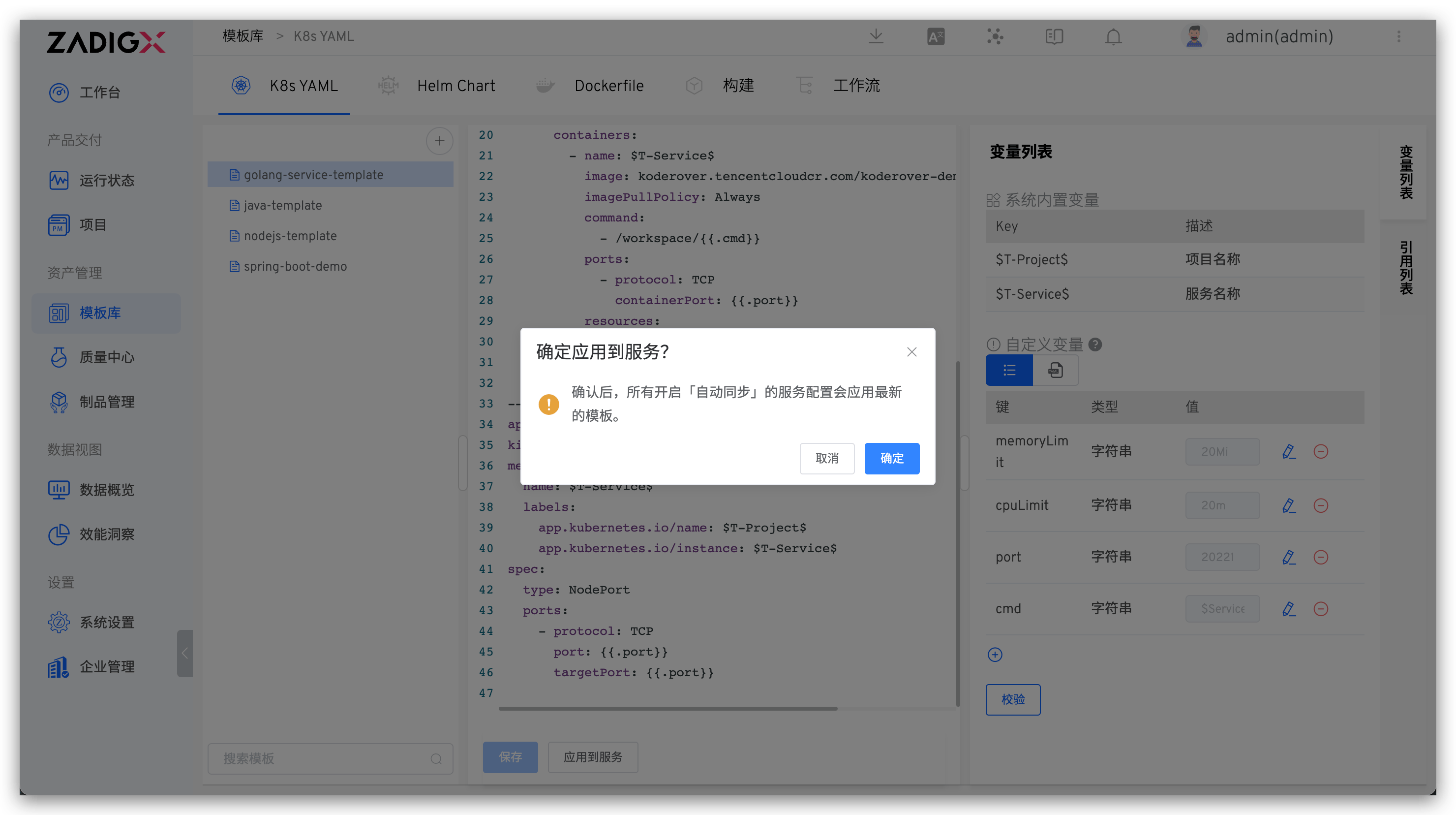Open the admin(admin) user menu
Screen dimensions: 1456x815
point(1278,37)
